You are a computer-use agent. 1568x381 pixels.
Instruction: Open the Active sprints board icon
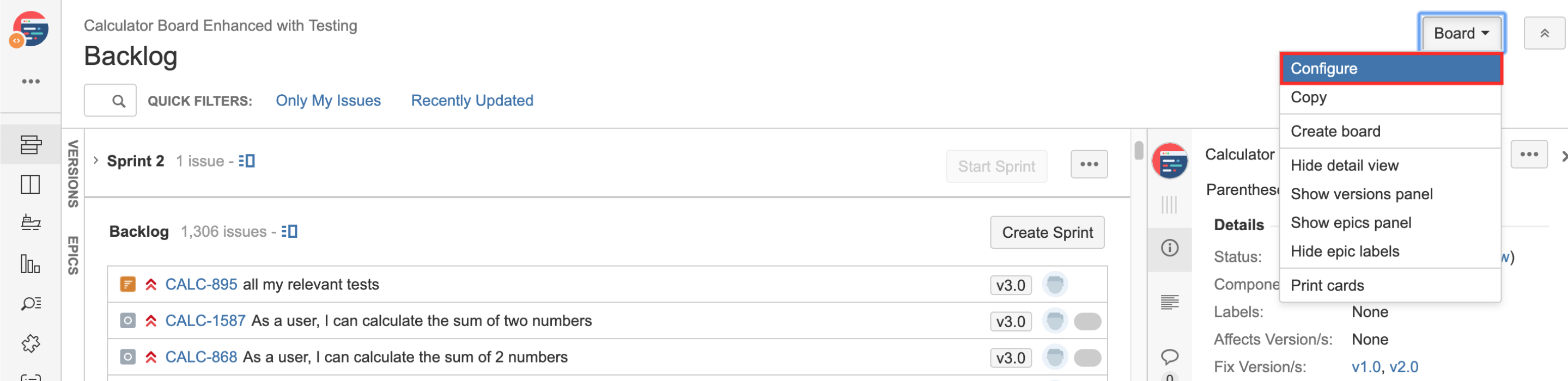pos(31,184)
